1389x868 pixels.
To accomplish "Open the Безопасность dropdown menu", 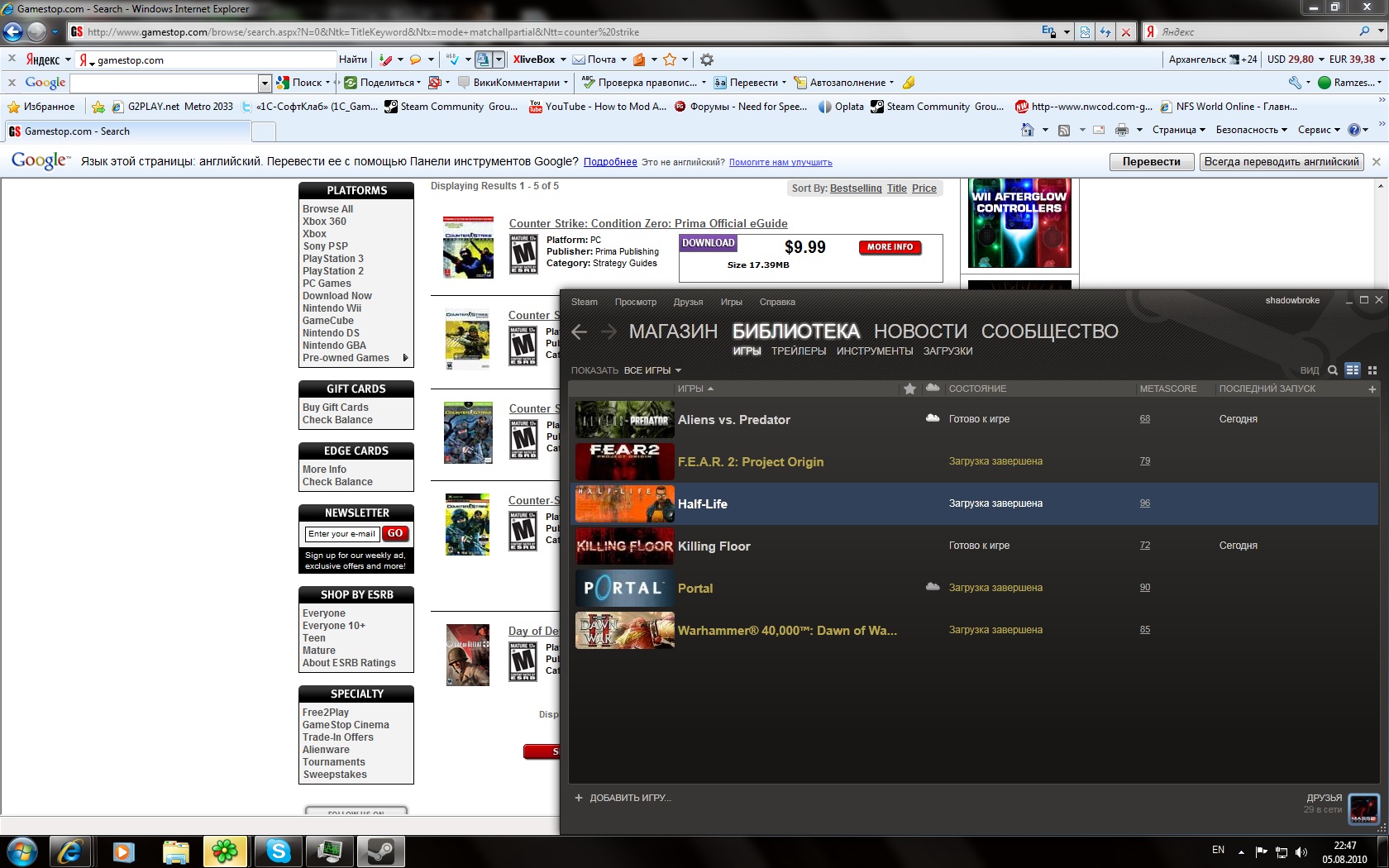I will pyautogui.click(x=1252, y=130).
